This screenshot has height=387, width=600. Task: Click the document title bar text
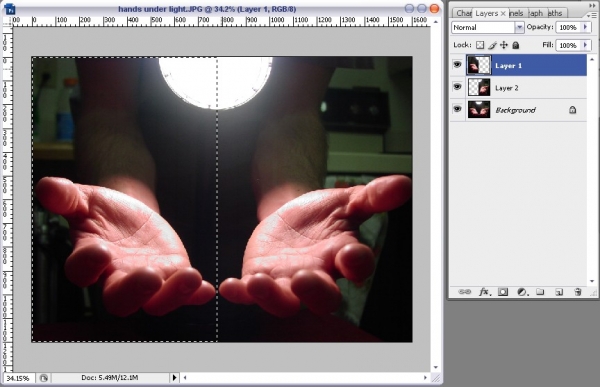pyautogui.click(x=207, y=9)
